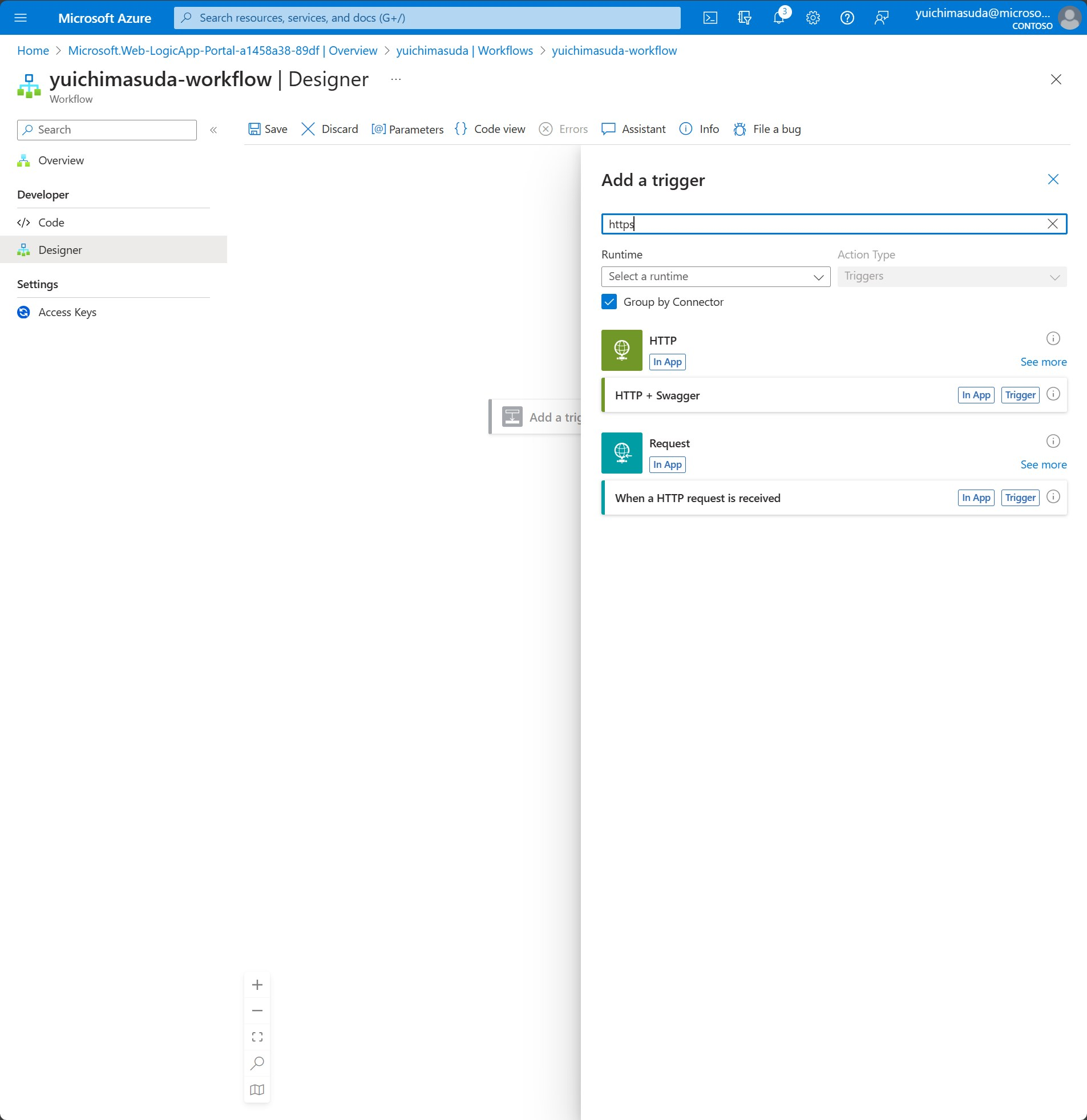This screenshot has width=1087, height=1120.
Task: Open workflow Parameters
Action: pyautogui.click(x=407, y=129)
